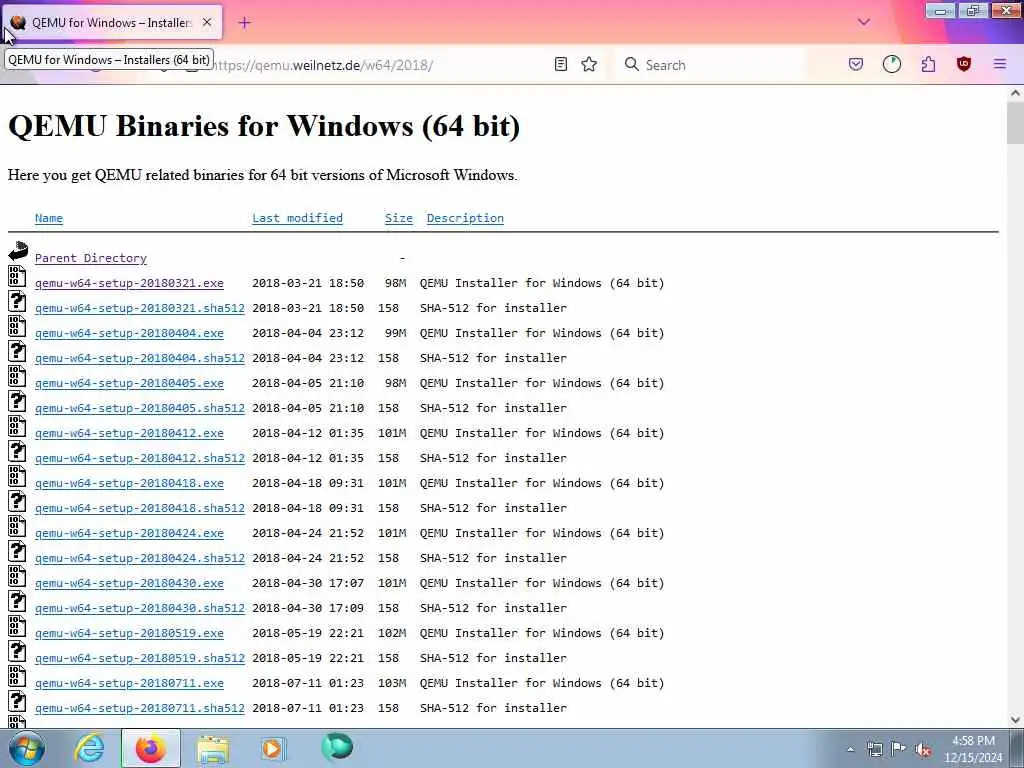Click the Search field in toolbar
Viewport: 1024px width, 768px height.
tap(712, 65)
